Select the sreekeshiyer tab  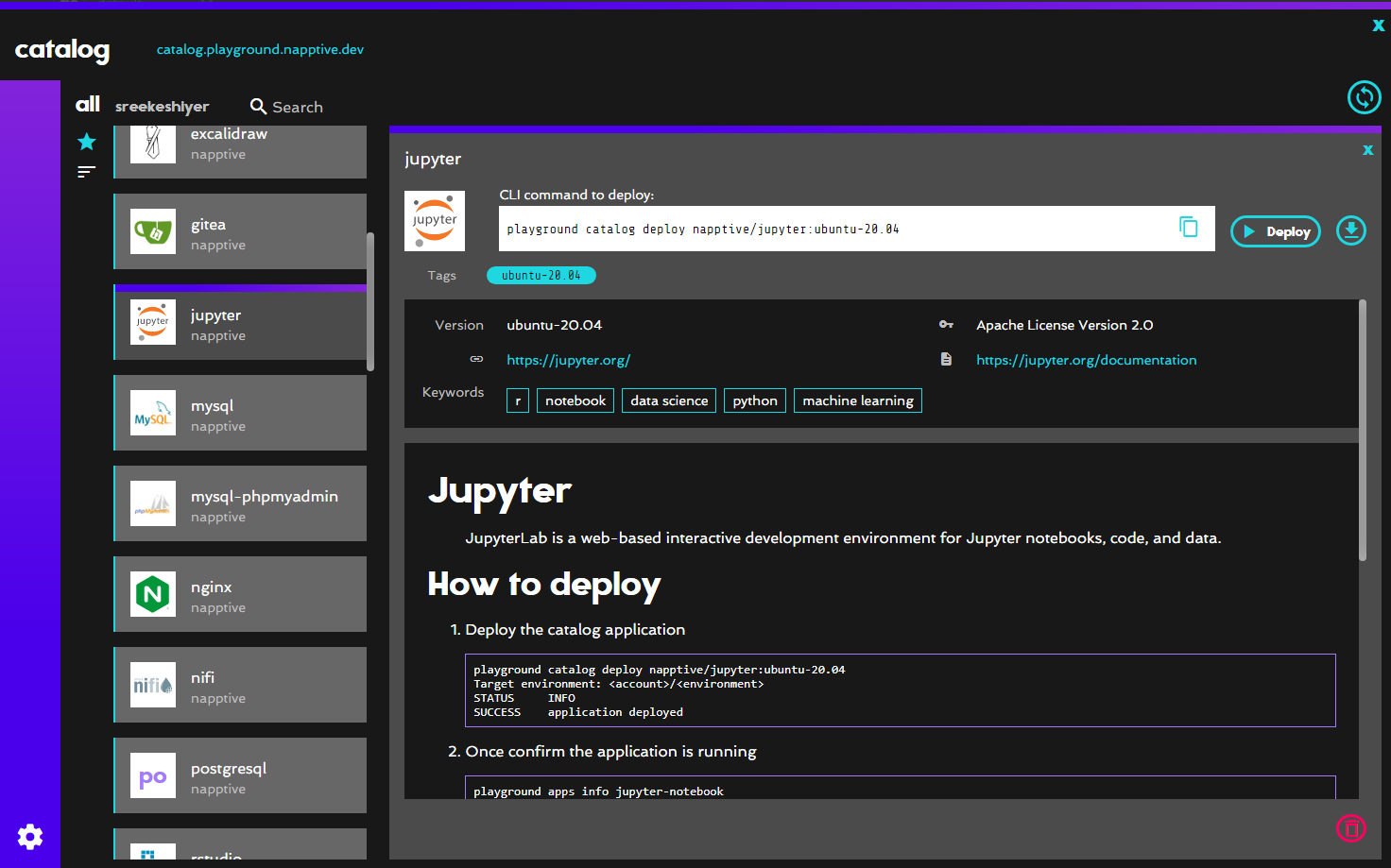(162, 107)
